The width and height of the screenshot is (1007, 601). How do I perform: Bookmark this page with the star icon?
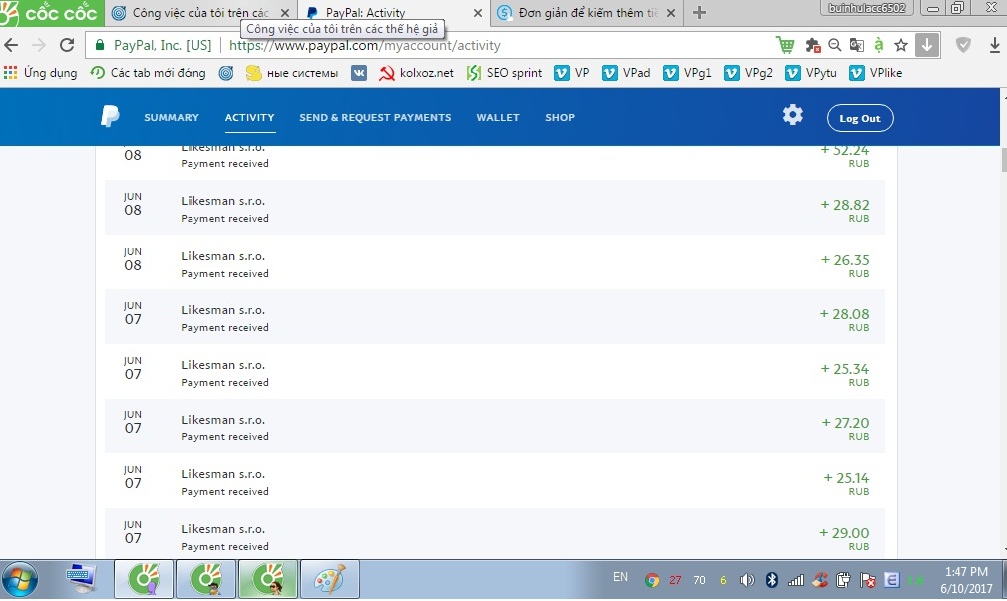coord(901,45)
